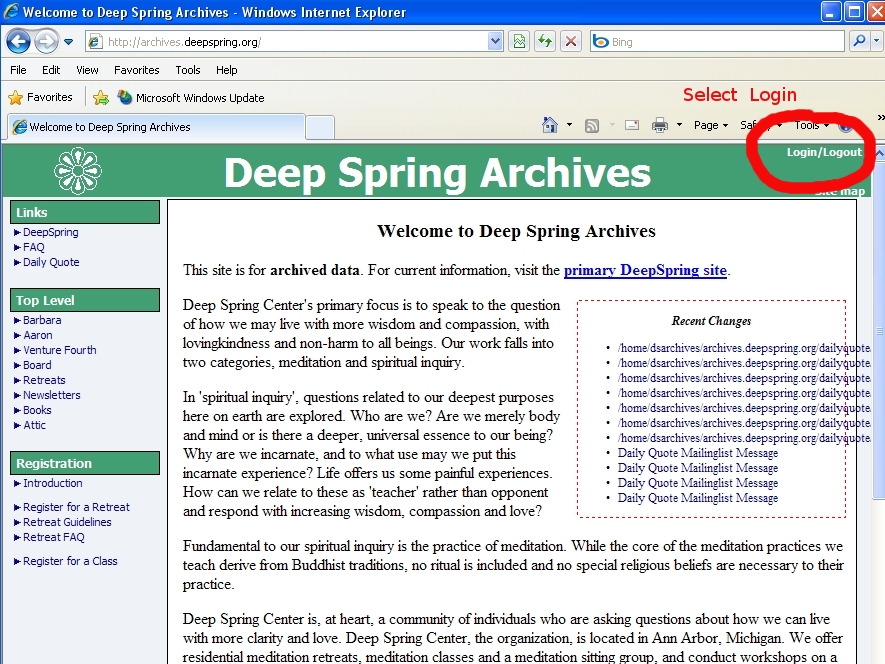885x664 pixels.
Task: Follow the primary DeepSpring site link
Action: [645, 270]
